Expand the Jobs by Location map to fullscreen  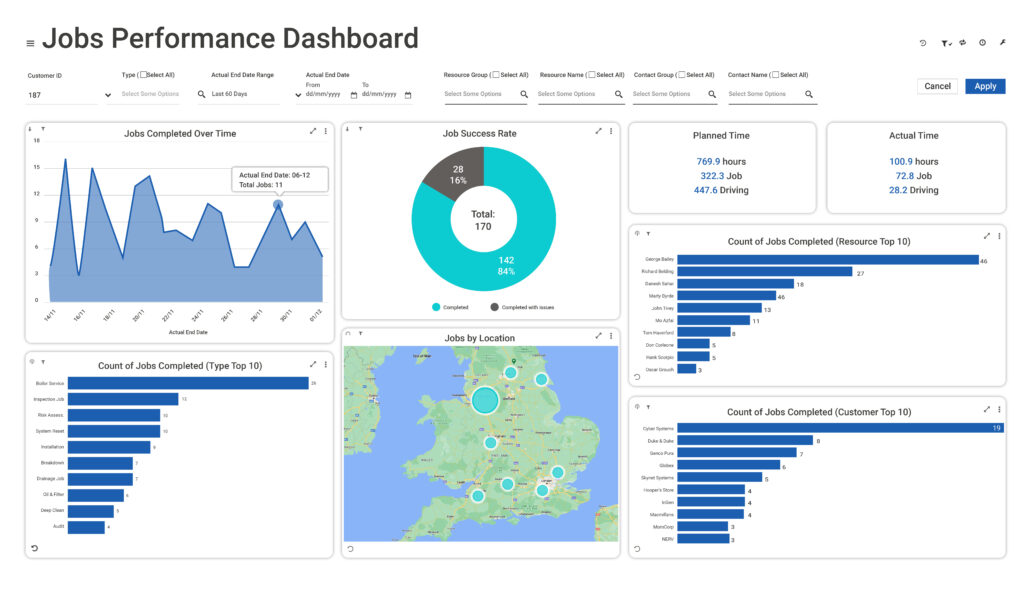[598, 337]
